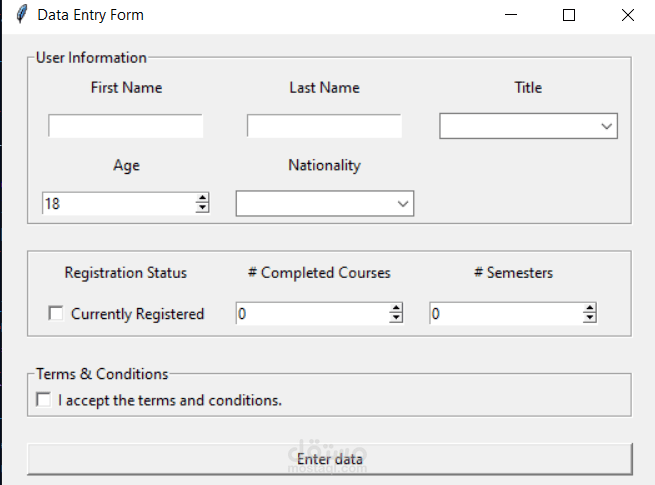Focus the First Name text field

click(x=125, y=126)
